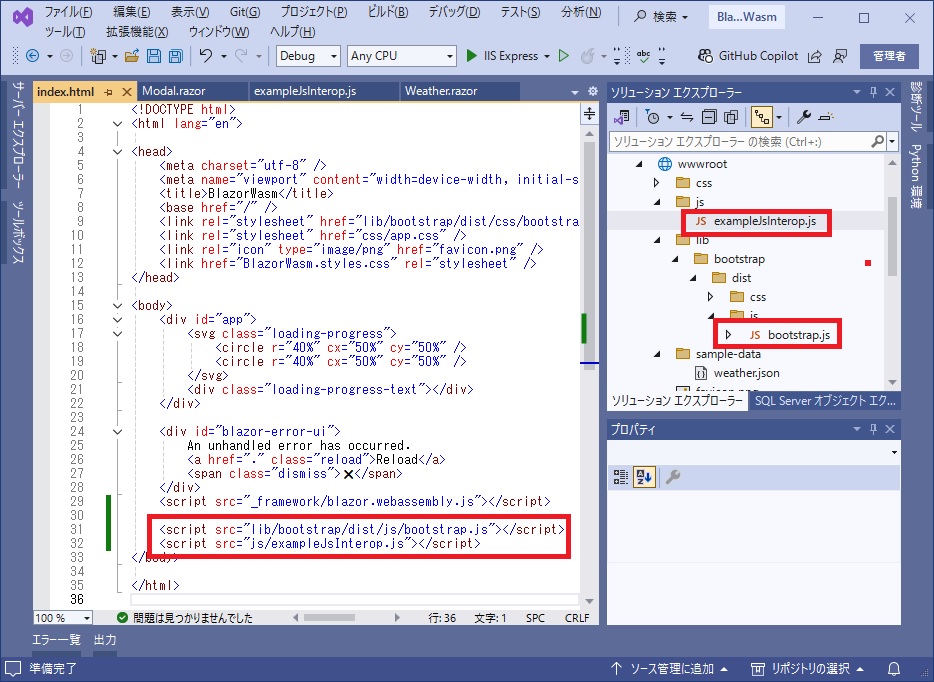Click Start Without Debugging outline play icon

coord(563,56)
